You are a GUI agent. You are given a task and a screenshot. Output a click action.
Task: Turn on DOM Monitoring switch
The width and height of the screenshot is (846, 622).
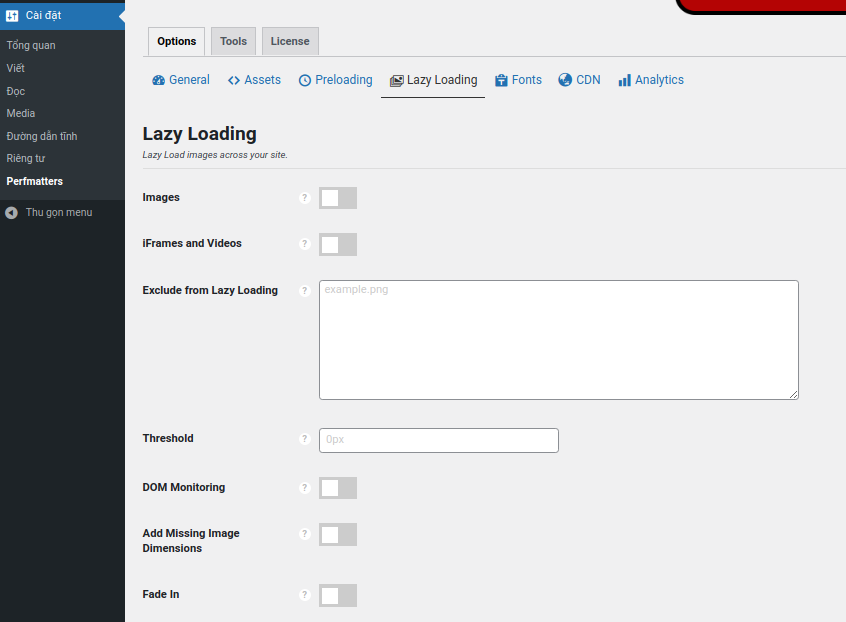point(338,488)
